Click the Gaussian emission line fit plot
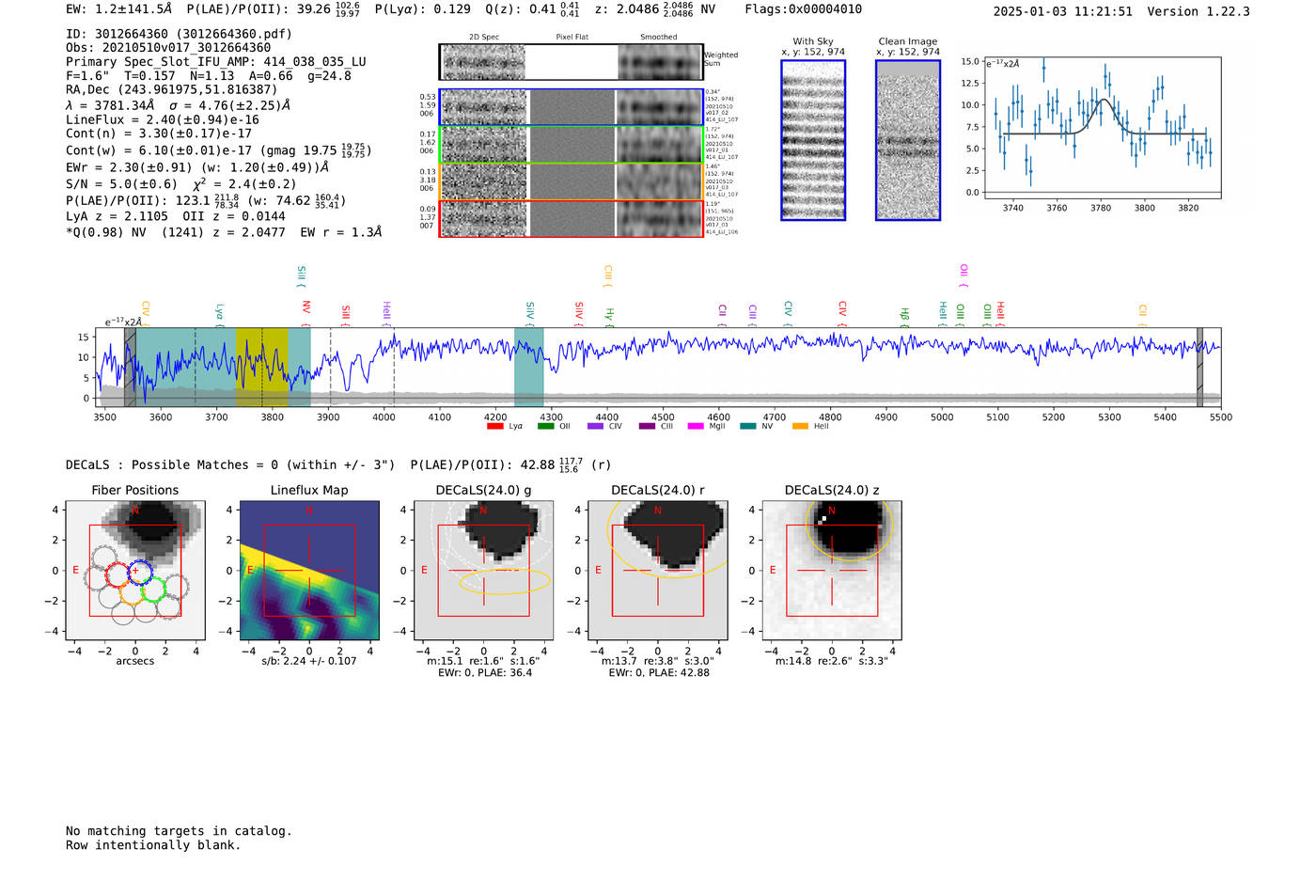The width and height of the screenshot is (1316, 896). (x=1102, y=128)
